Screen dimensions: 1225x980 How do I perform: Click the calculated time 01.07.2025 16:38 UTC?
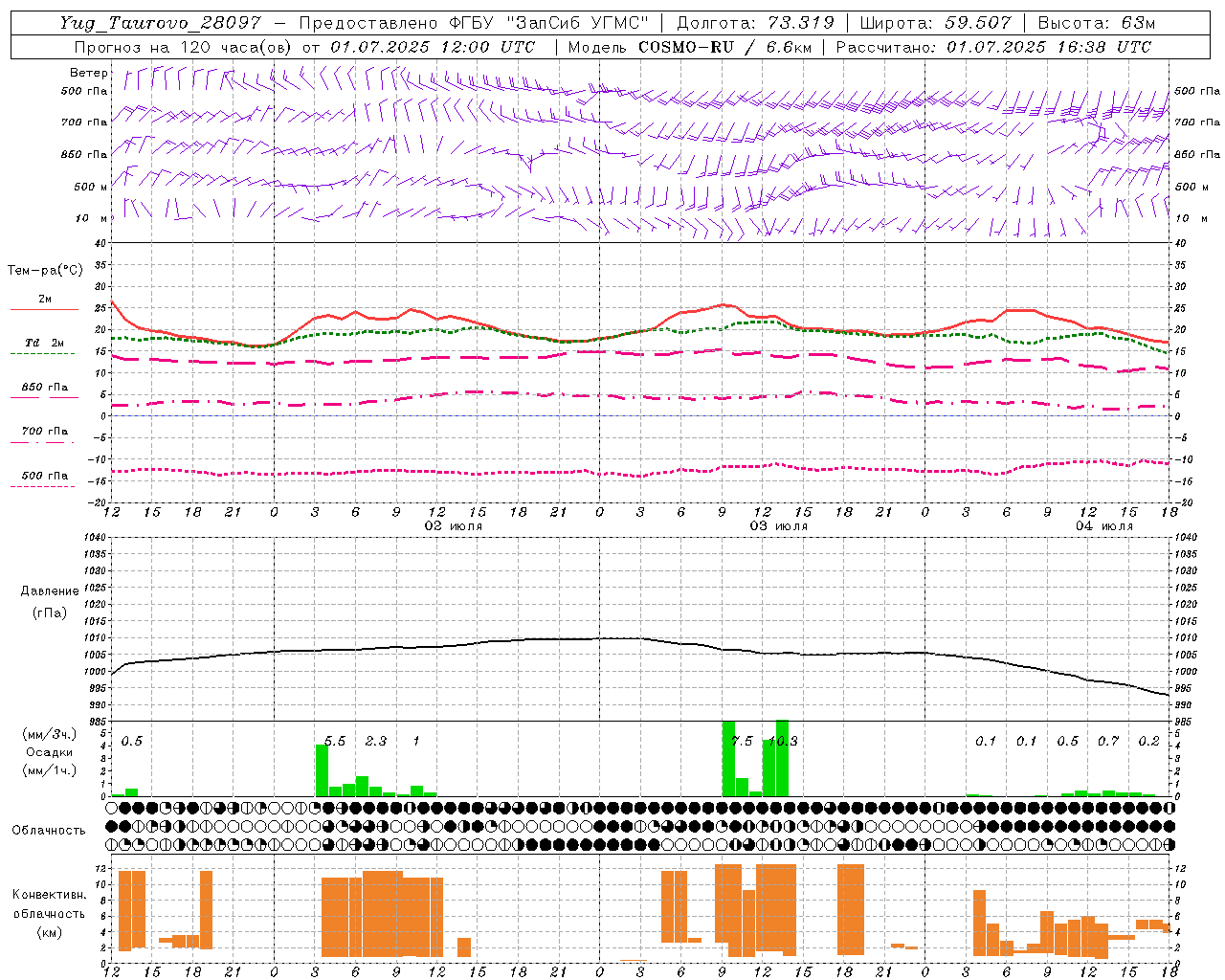tap(1049, 47)
